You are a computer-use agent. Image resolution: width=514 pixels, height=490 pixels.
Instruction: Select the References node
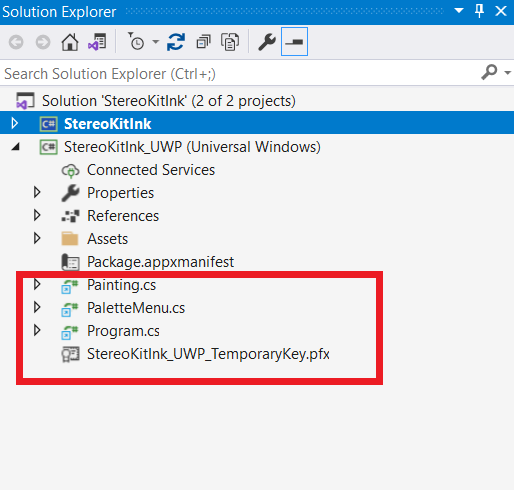(x=123, y=216)
